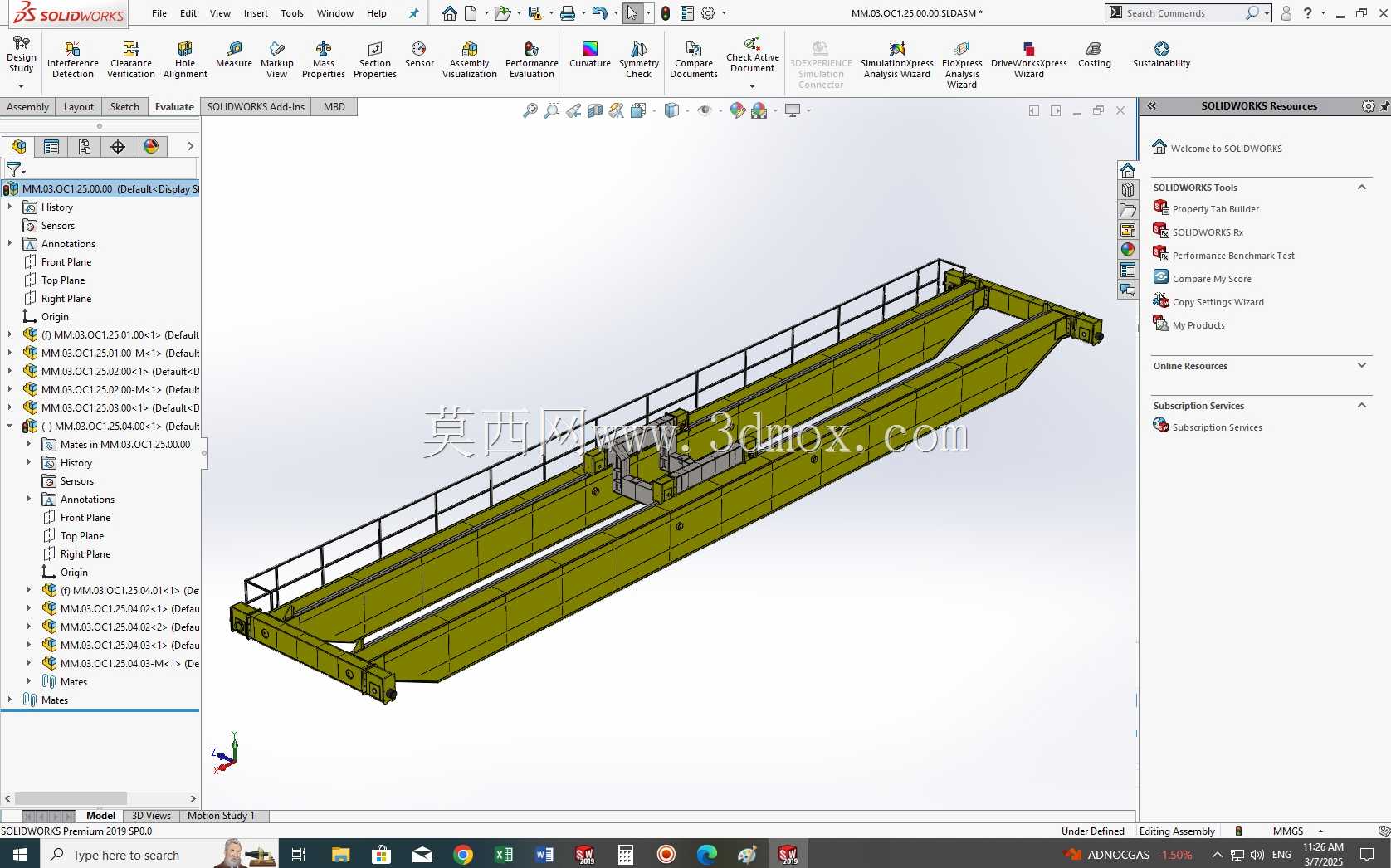Open File Explorer task pane tab
The height and width of the screenshot is (868, 1391).
[x=1128, y=210]
